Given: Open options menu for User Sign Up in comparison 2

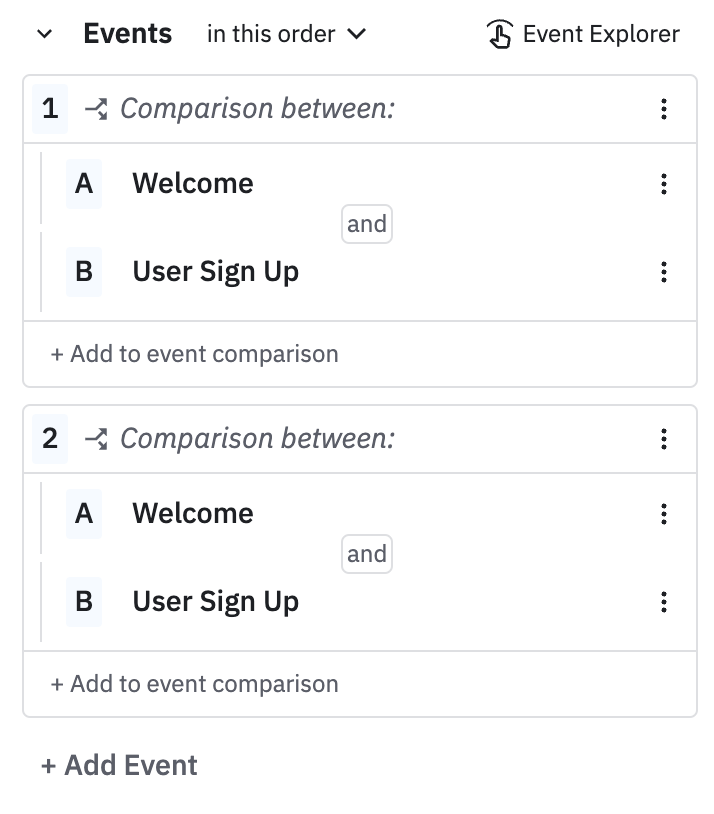Looking at the screenshot, I should point(664,602).
